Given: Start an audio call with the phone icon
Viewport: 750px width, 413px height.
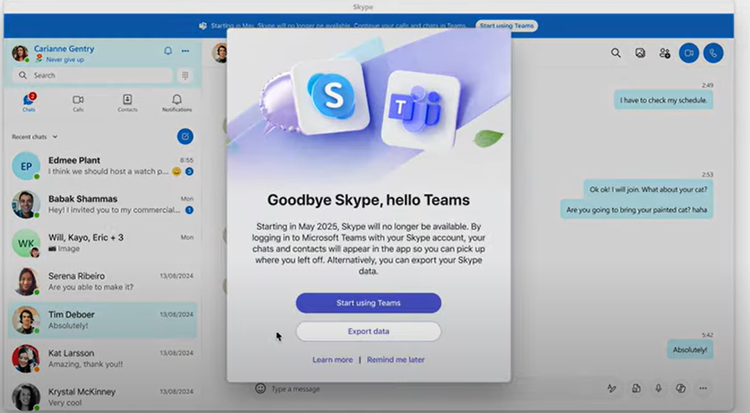Looking at the screenshot, I should pos(713,53).
